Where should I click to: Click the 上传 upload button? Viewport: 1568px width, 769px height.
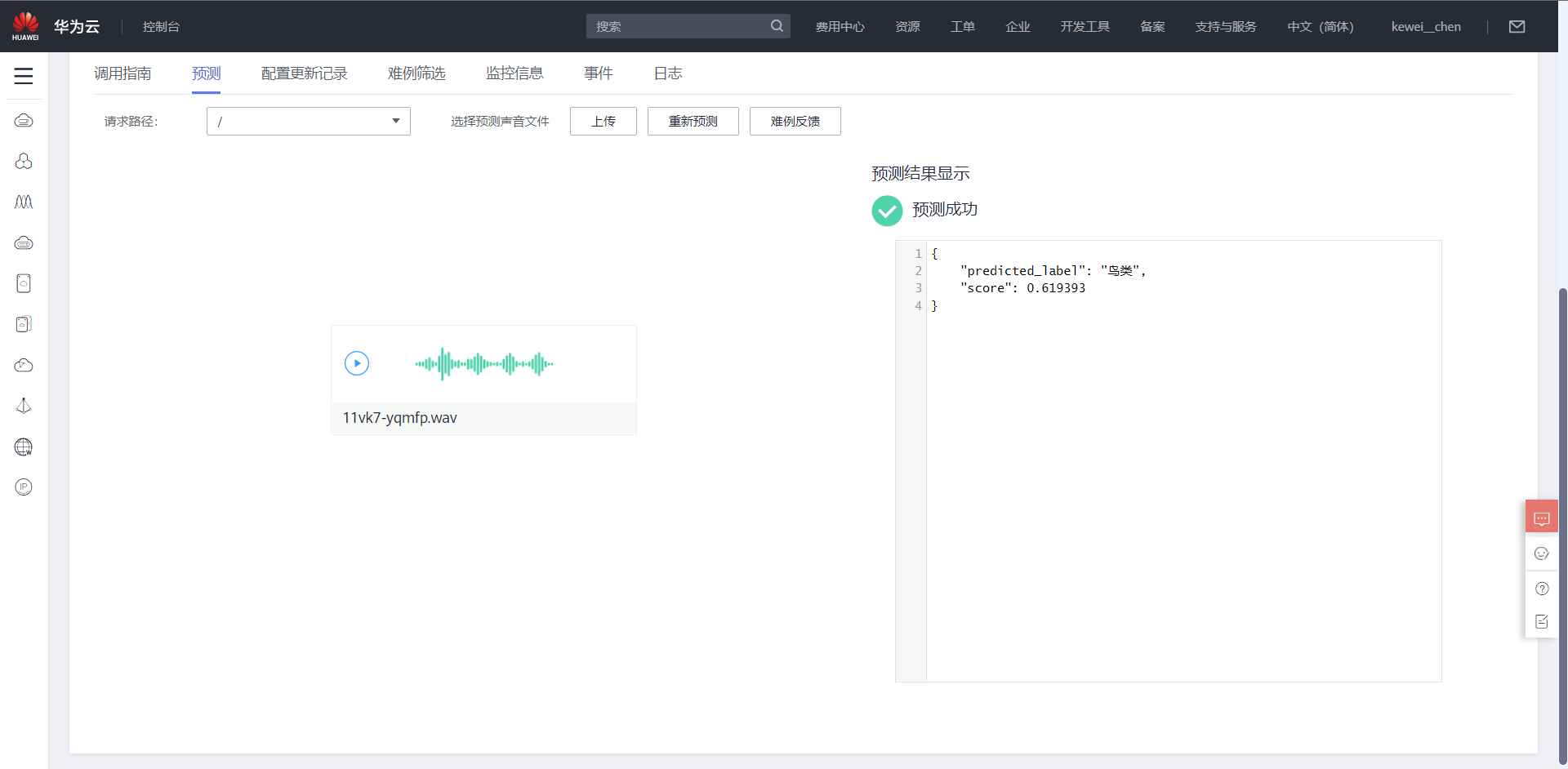604,121
